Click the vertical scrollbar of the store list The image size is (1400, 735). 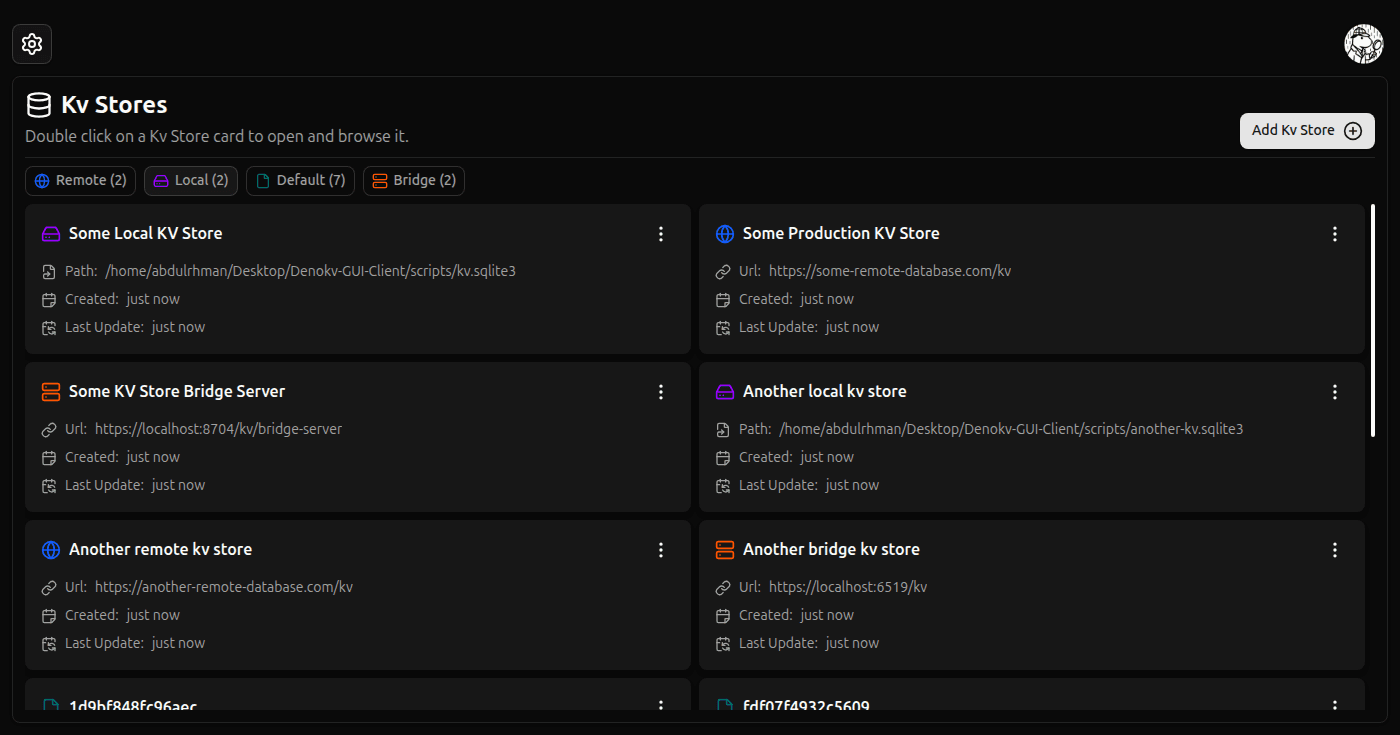1373,320
